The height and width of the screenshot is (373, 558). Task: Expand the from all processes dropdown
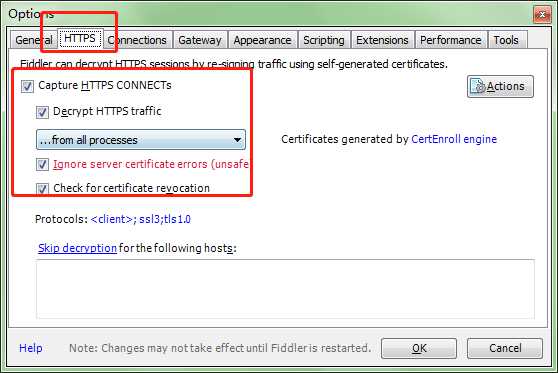pyautogui.click(x=141, y=140)
